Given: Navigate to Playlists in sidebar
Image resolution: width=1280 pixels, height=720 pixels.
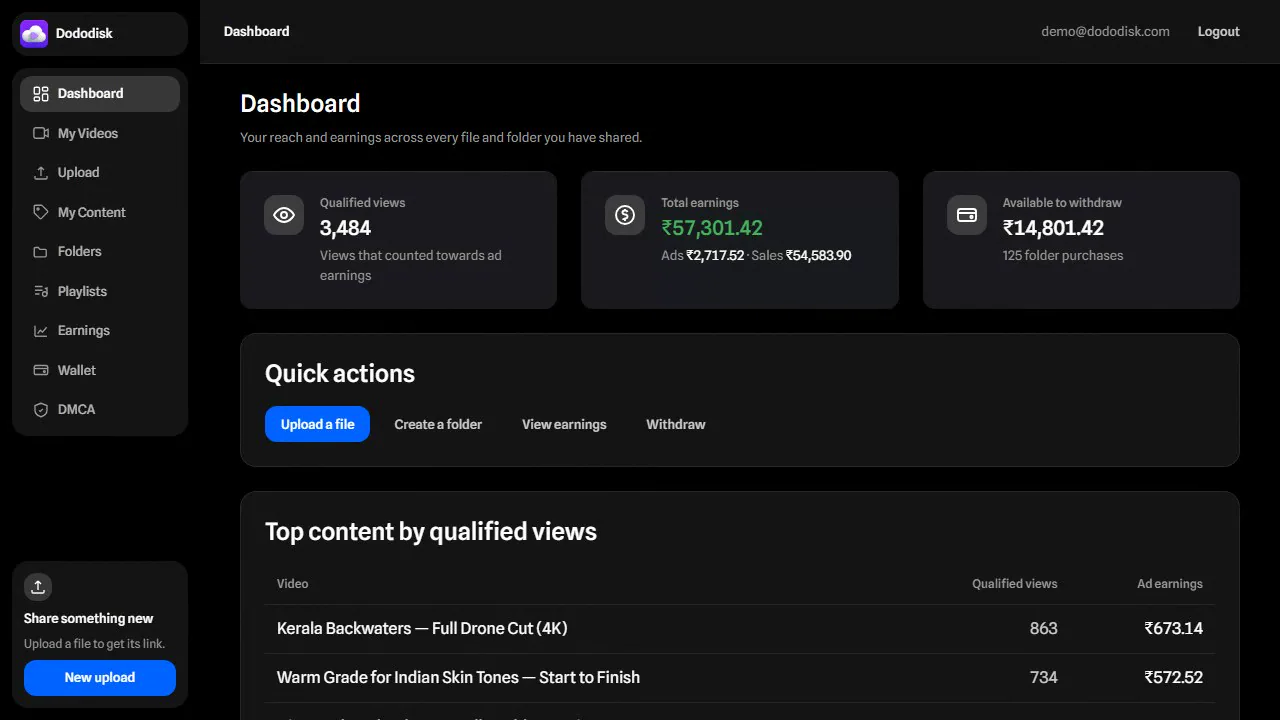Looking at the screenshot, I should coord(100,291).
